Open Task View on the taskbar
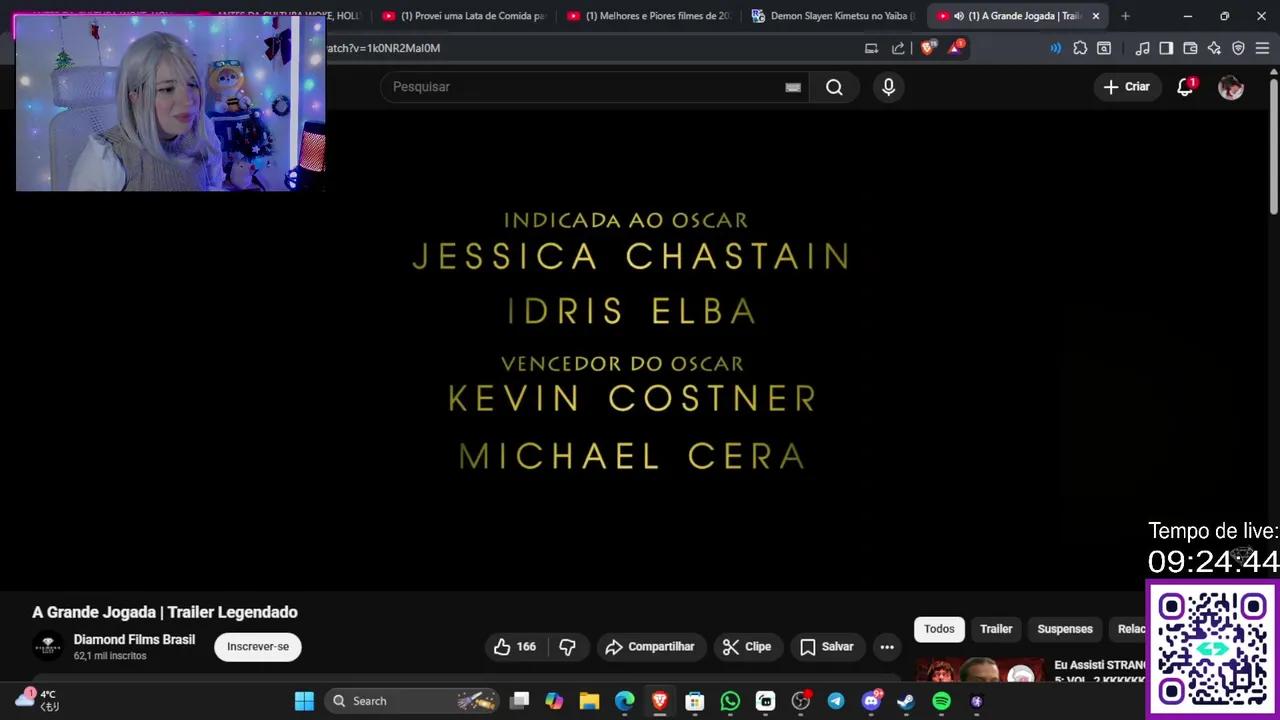This screenshot has width=1280, height=720. [x=519, y=701]
